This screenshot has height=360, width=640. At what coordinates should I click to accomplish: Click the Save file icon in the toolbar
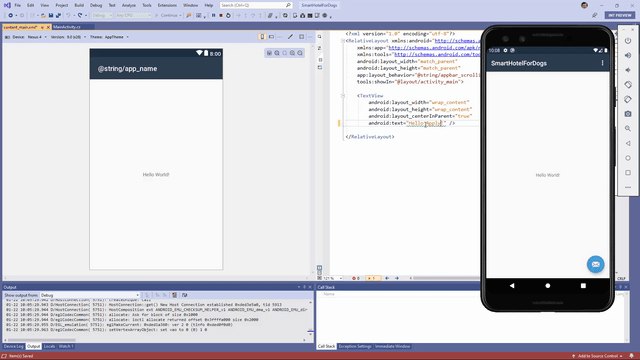click(51, 16)
